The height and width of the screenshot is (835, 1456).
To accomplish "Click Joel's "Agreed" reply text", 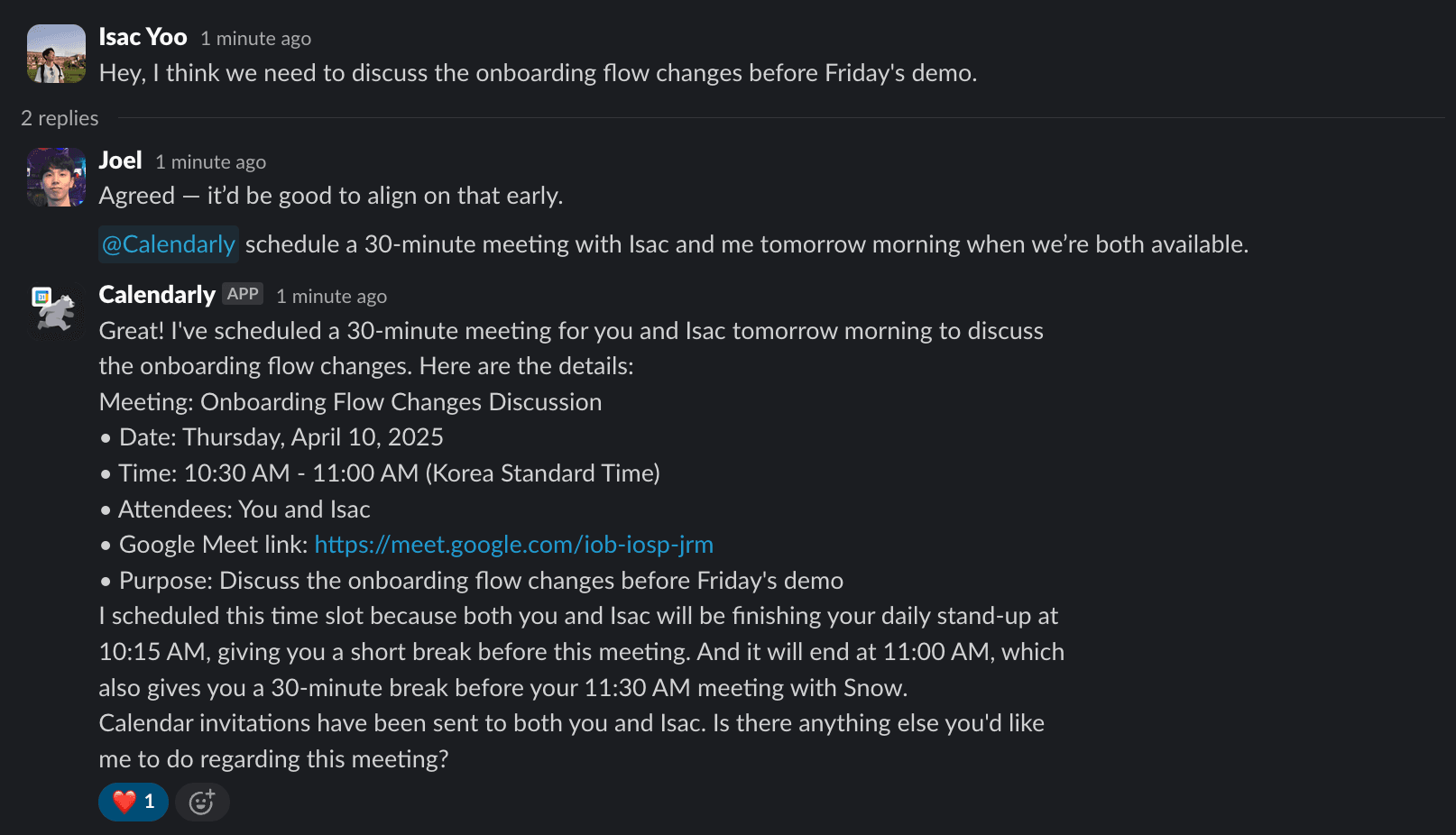I will 330,196.
